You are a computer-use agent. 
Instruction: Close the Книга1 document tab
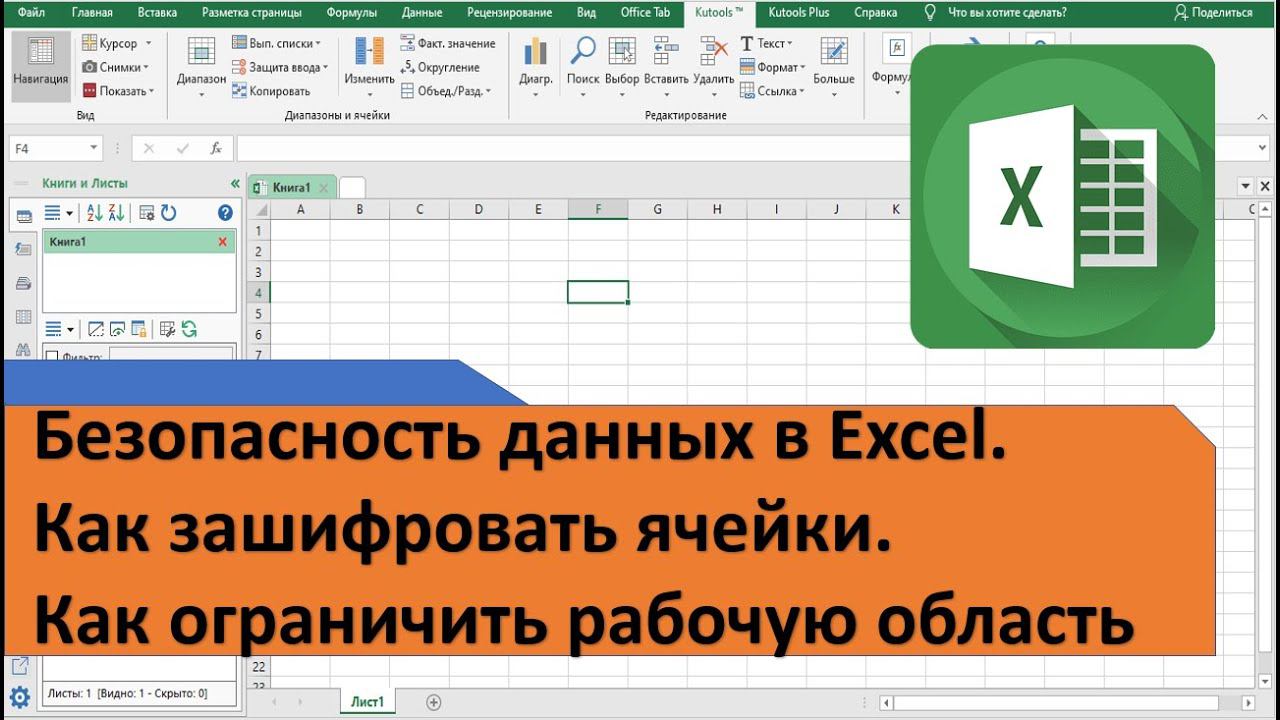coord(322,188)
